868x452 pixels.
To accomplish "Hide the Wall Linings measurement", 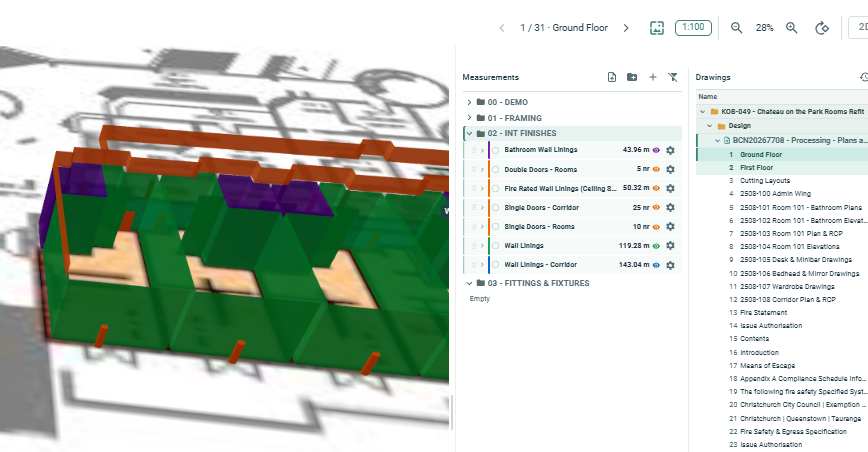I will (x=657, y=246).
